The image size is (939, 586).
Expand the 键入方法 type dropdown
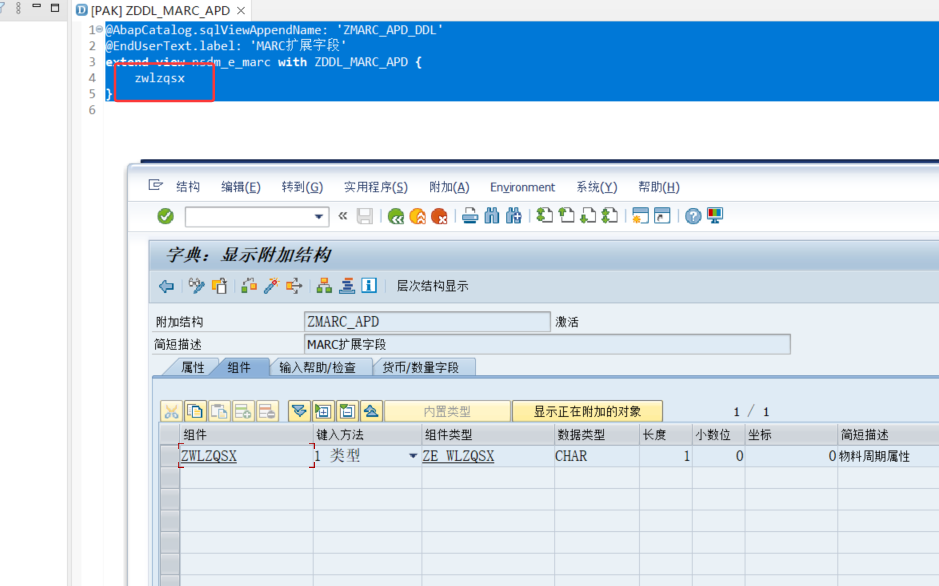pyautogui.click(x=412, y=456)
